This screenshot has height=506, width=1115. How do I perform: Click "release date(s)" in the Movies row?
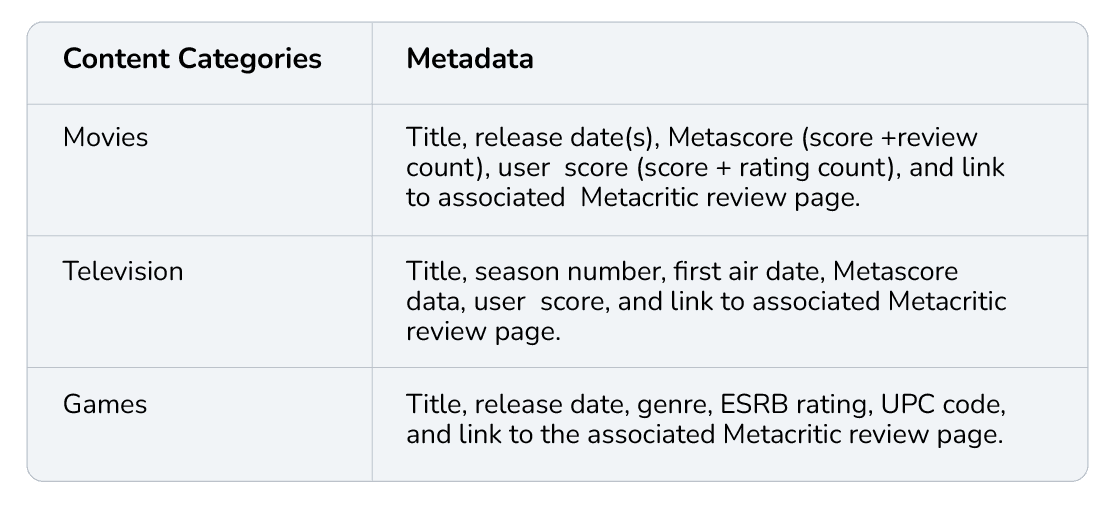coord(567,137)
